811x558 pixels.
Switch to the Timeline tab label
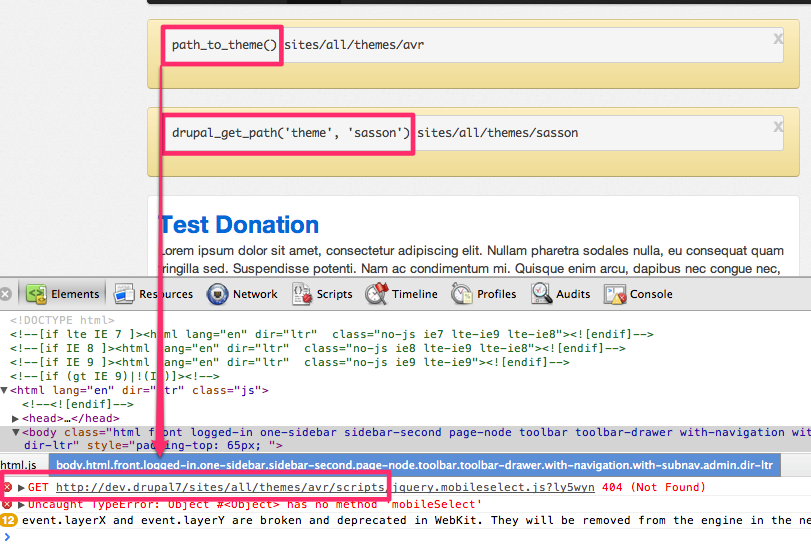click(x=415, y=294)
